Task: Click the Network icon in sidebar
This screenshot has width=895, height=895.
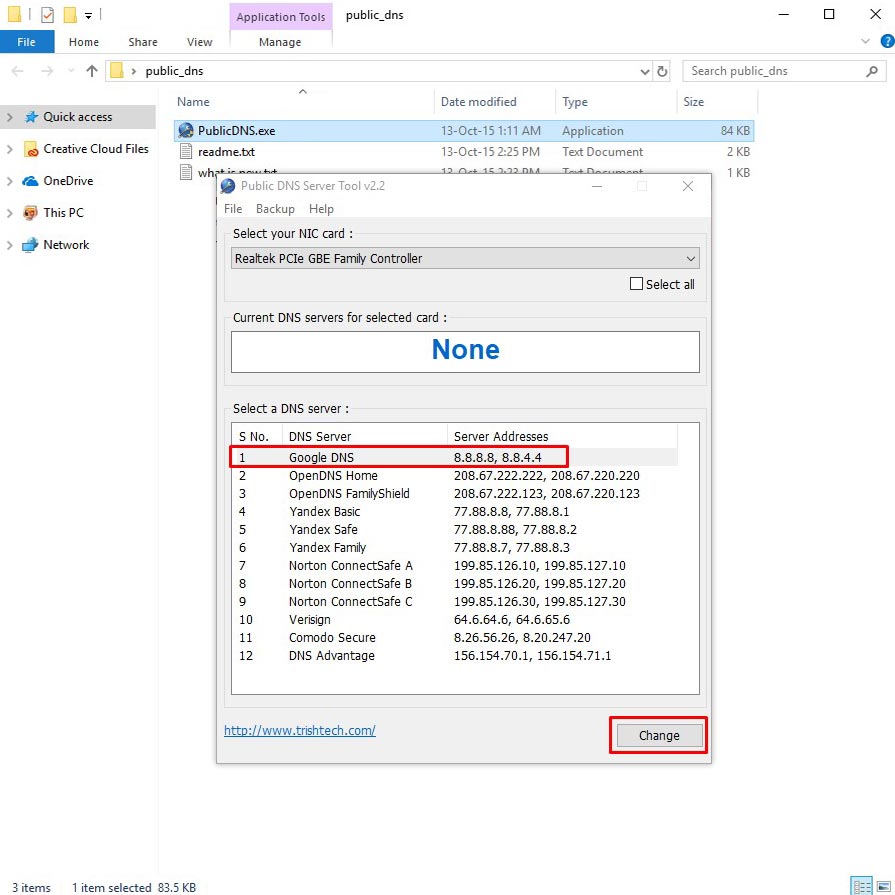Action: point(30,245)
